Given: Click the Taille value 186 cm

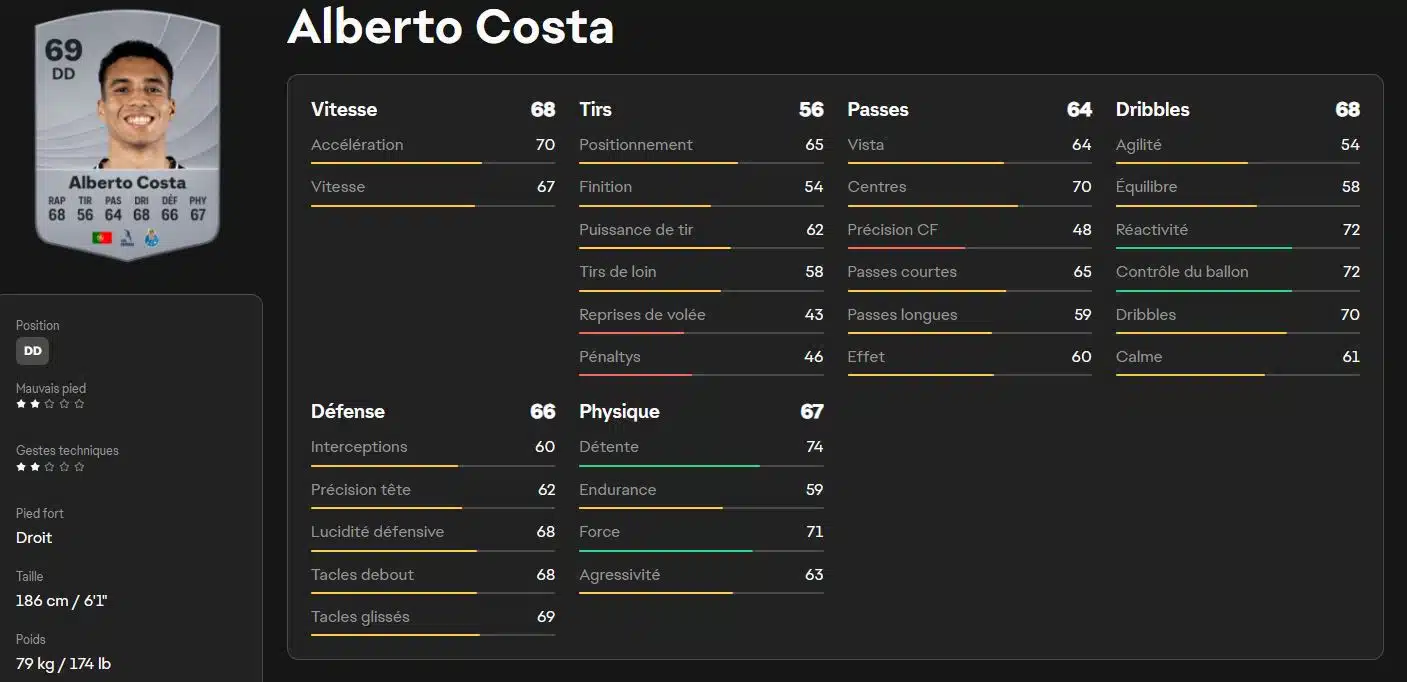Looking at the screenshot, I should tap(61, 600).
